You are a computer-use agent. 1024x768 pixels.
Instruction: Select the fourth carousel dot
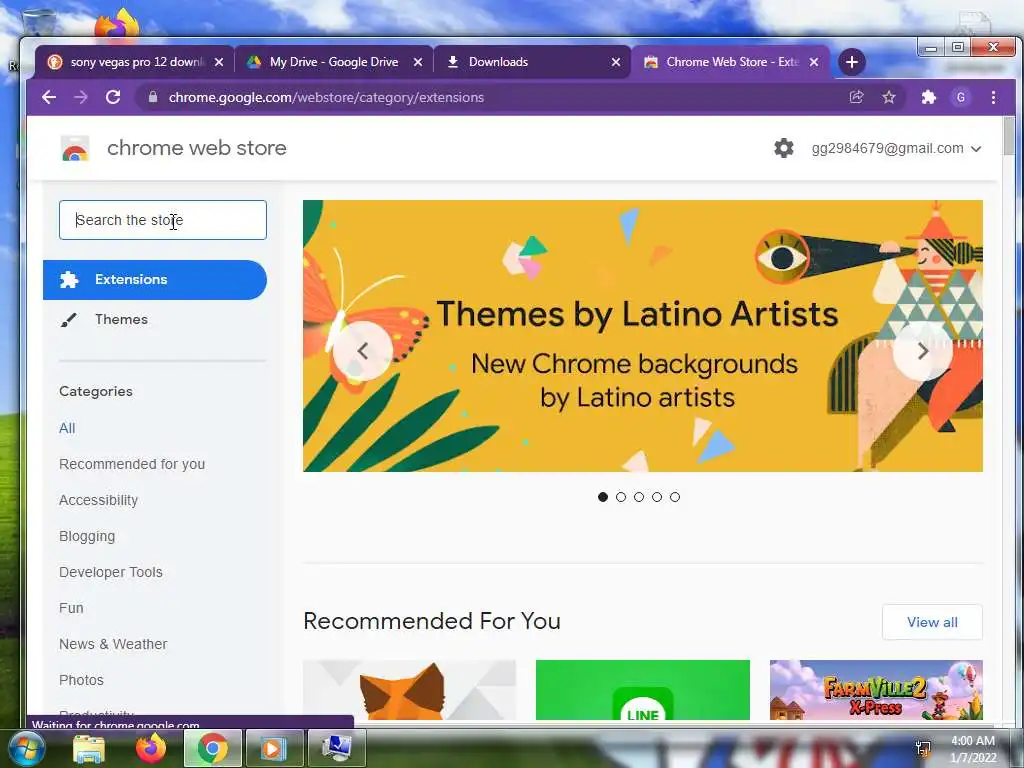(x=657, y=497)
